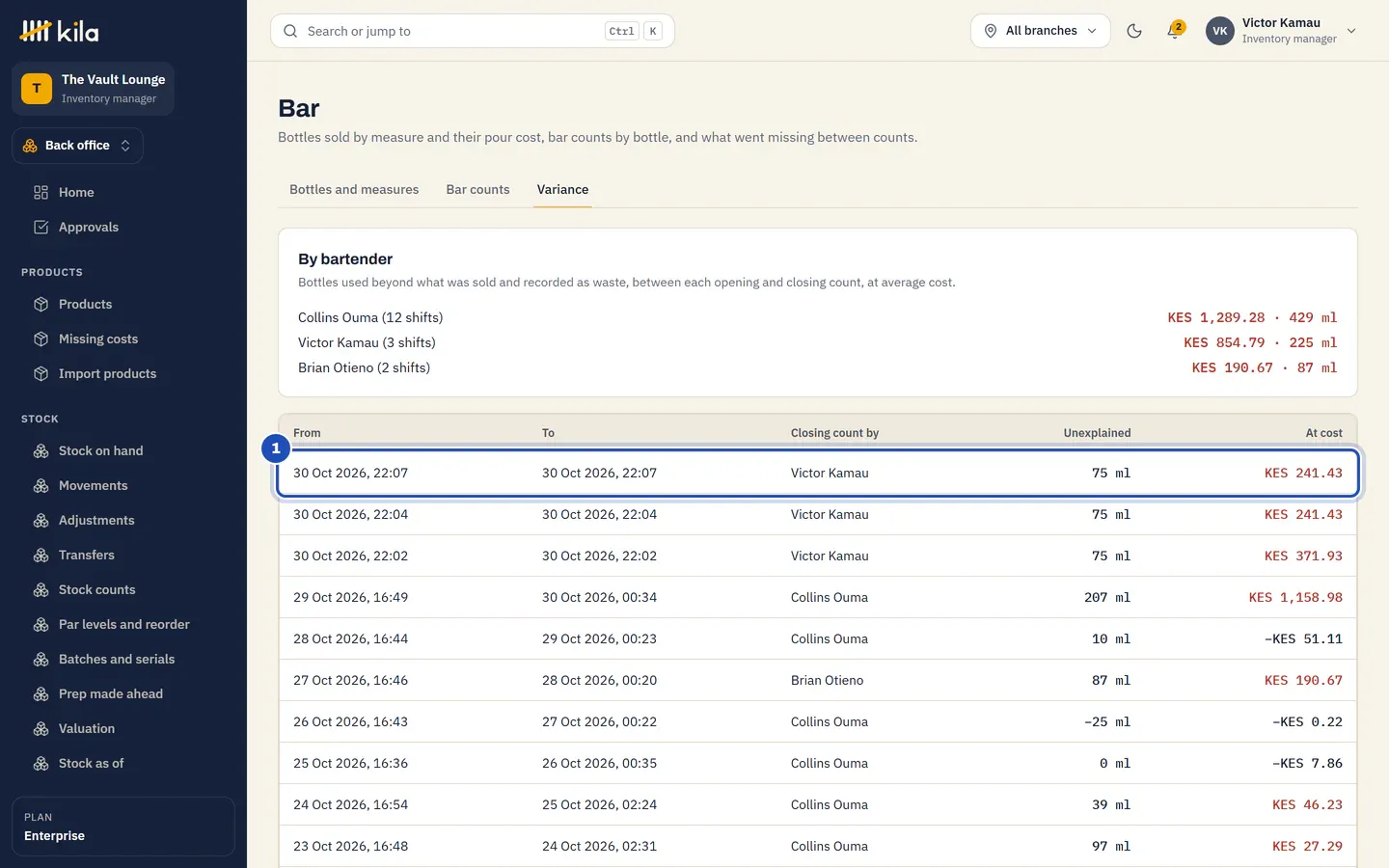Click the Transfers icon
This screenshot has width=1389, height=868.
[41, 555]
